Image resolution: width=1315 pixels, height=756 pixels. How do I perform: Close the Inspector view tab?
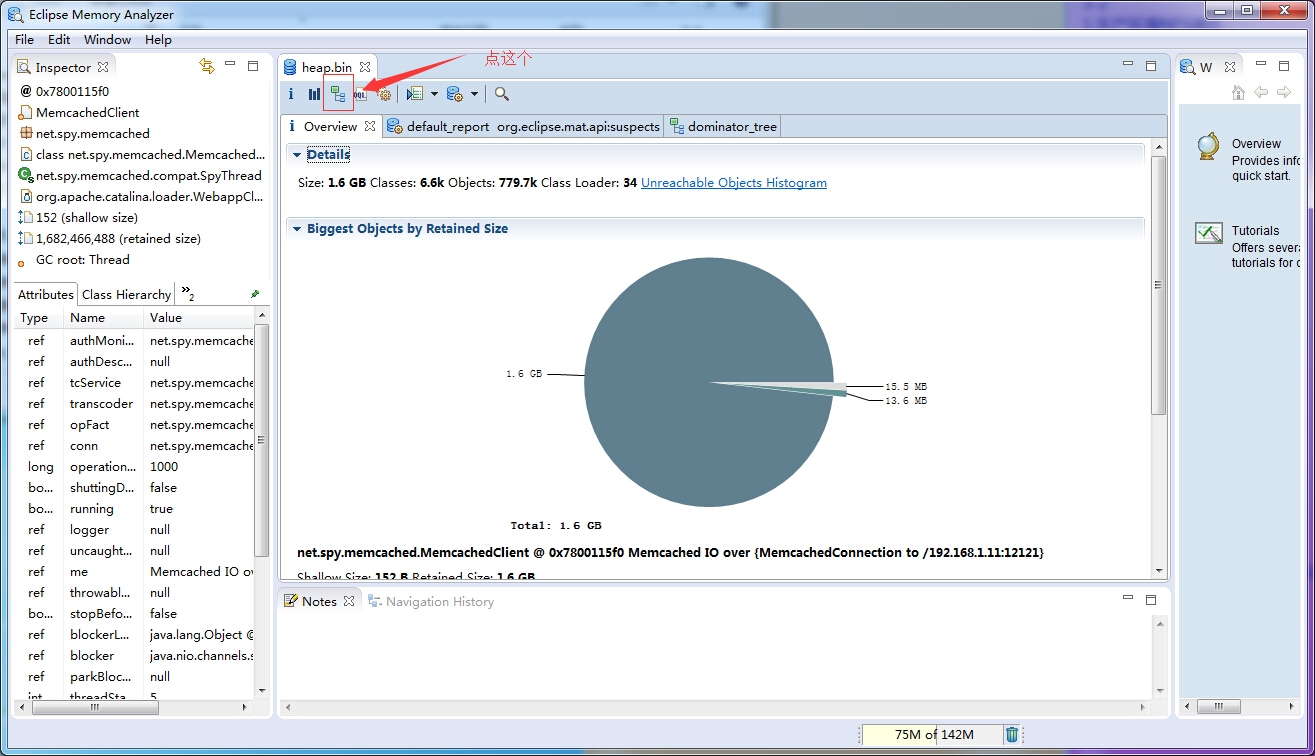pos(102,67)
